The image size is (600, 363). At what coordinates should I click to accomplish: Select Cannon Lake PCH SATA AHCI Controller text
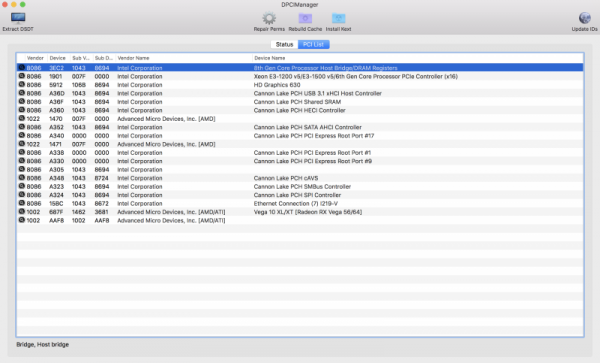coord(308,127)
